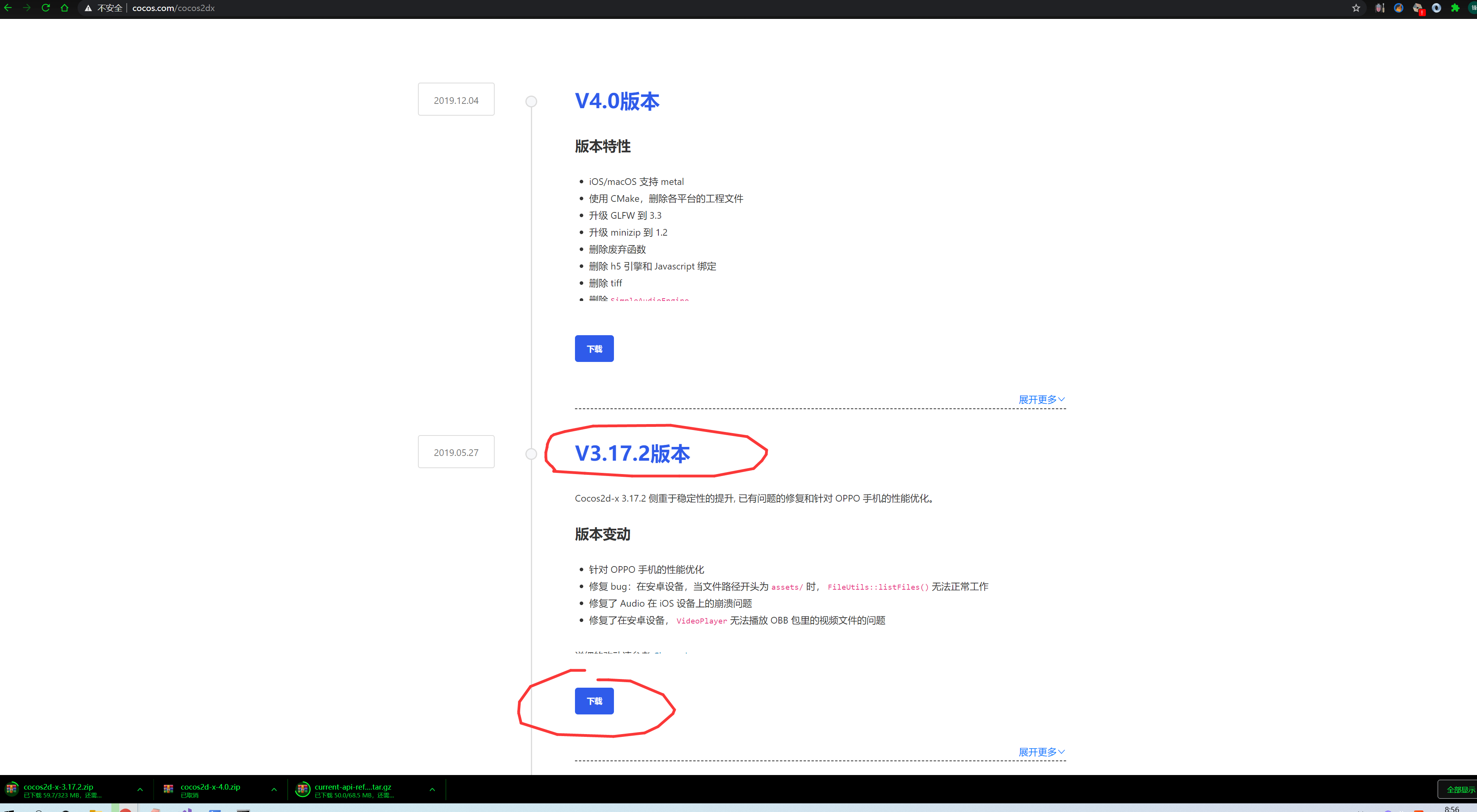Image resolution: width=1477 pixels, height=812 pixels.
Task: Expand 展开更多 under the V4.0 section
Action: tap(1041, 399)
